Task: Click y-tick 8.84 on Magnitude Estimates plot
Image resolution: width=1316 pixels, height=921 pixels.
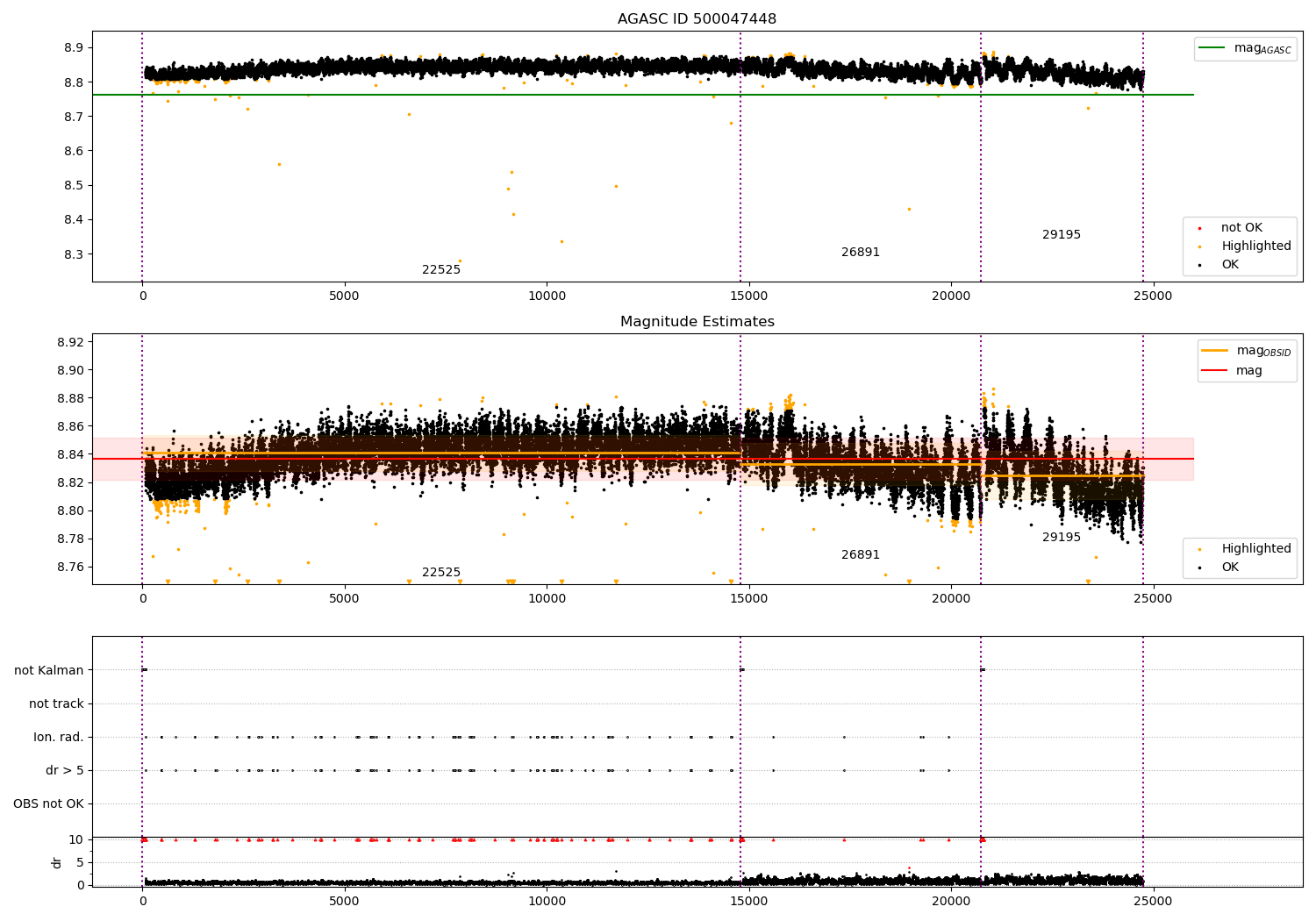Action: tap(69, 454)
